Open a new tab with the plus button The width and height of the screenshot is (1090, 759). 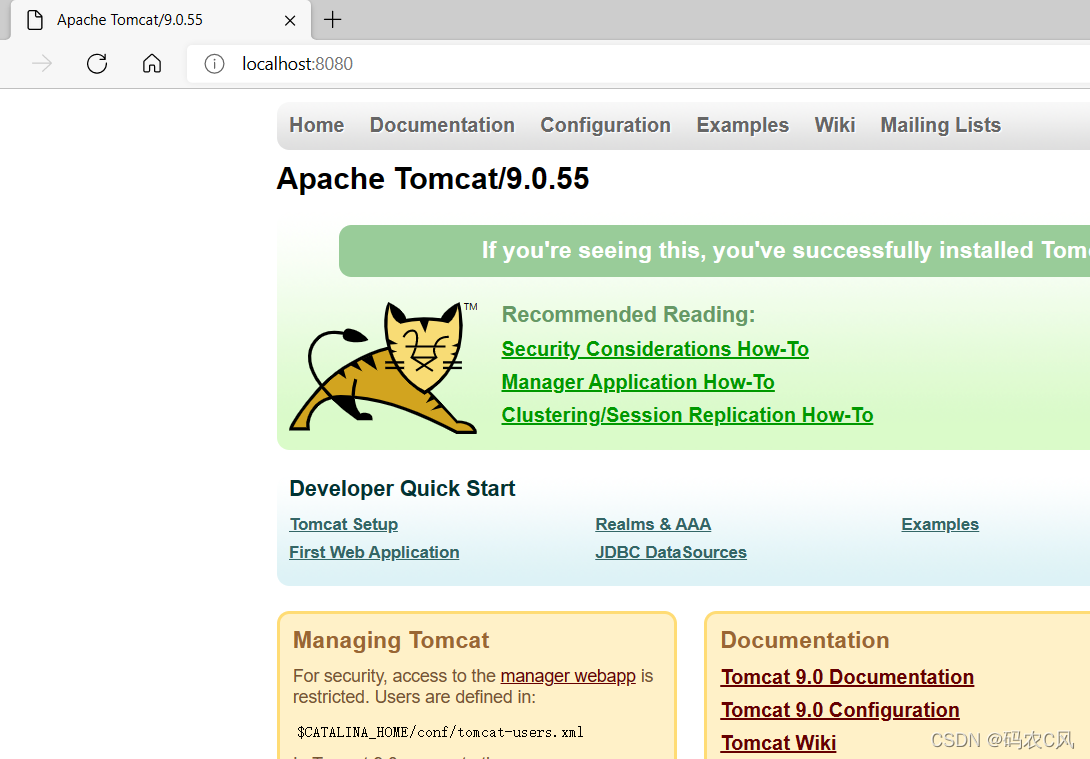(x=332, y=19)
